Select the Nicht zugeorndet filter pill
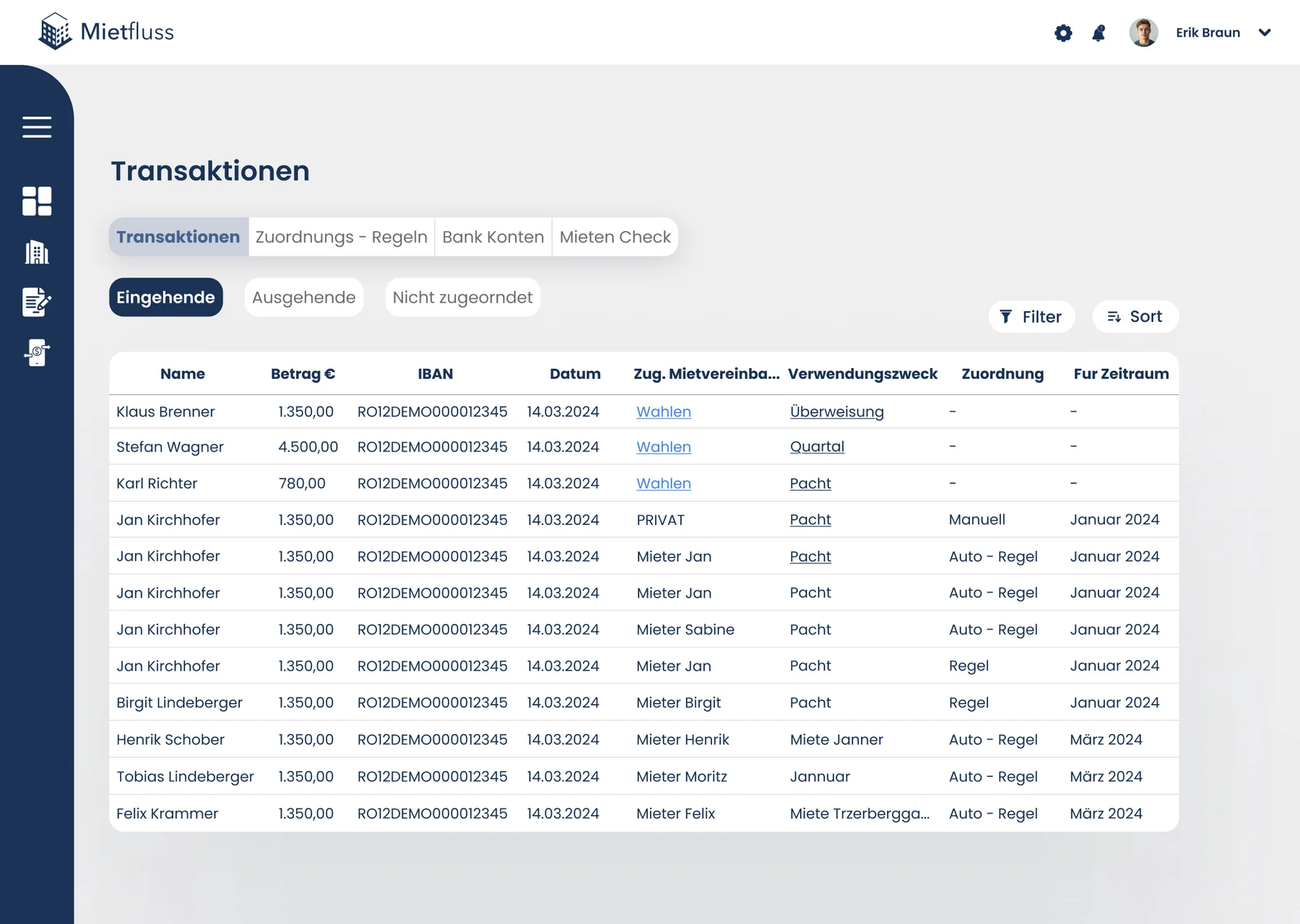This screenshot has width=1300, height=924. pyautogui.click(x=463, y=297)
